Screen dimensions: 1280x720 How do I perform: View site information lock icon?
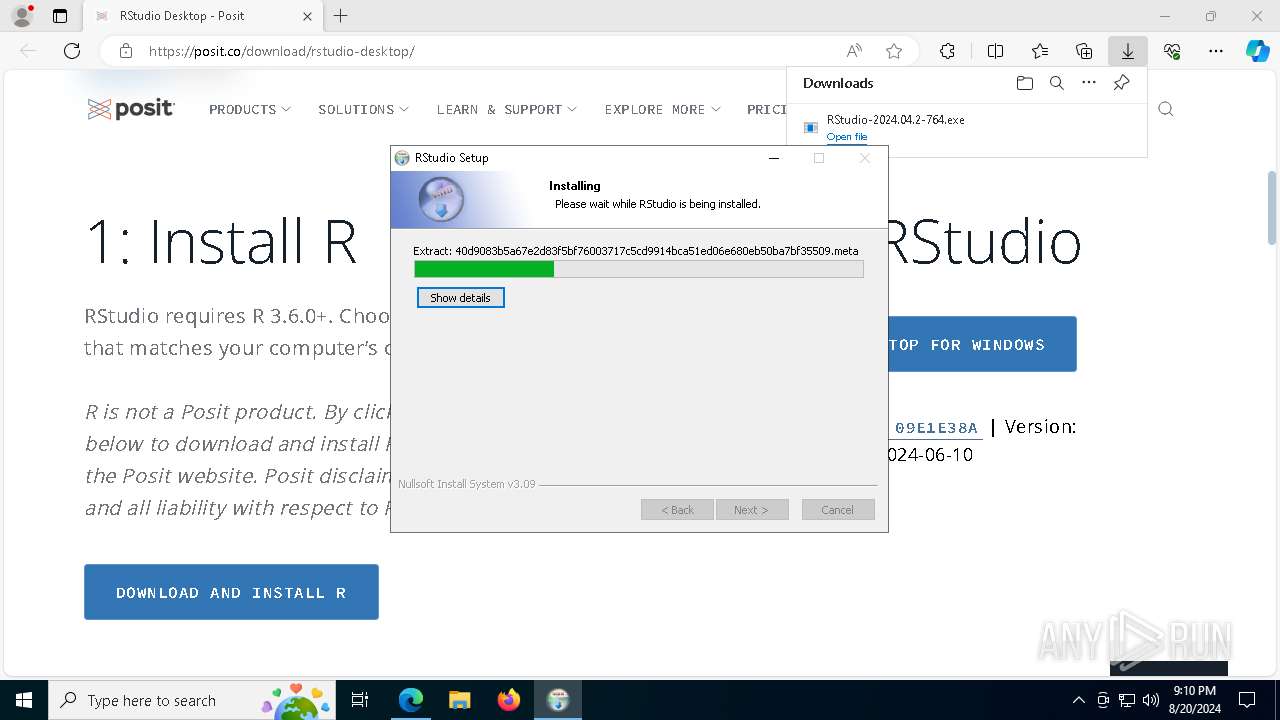pyautogui.click(x=125, y=51)
